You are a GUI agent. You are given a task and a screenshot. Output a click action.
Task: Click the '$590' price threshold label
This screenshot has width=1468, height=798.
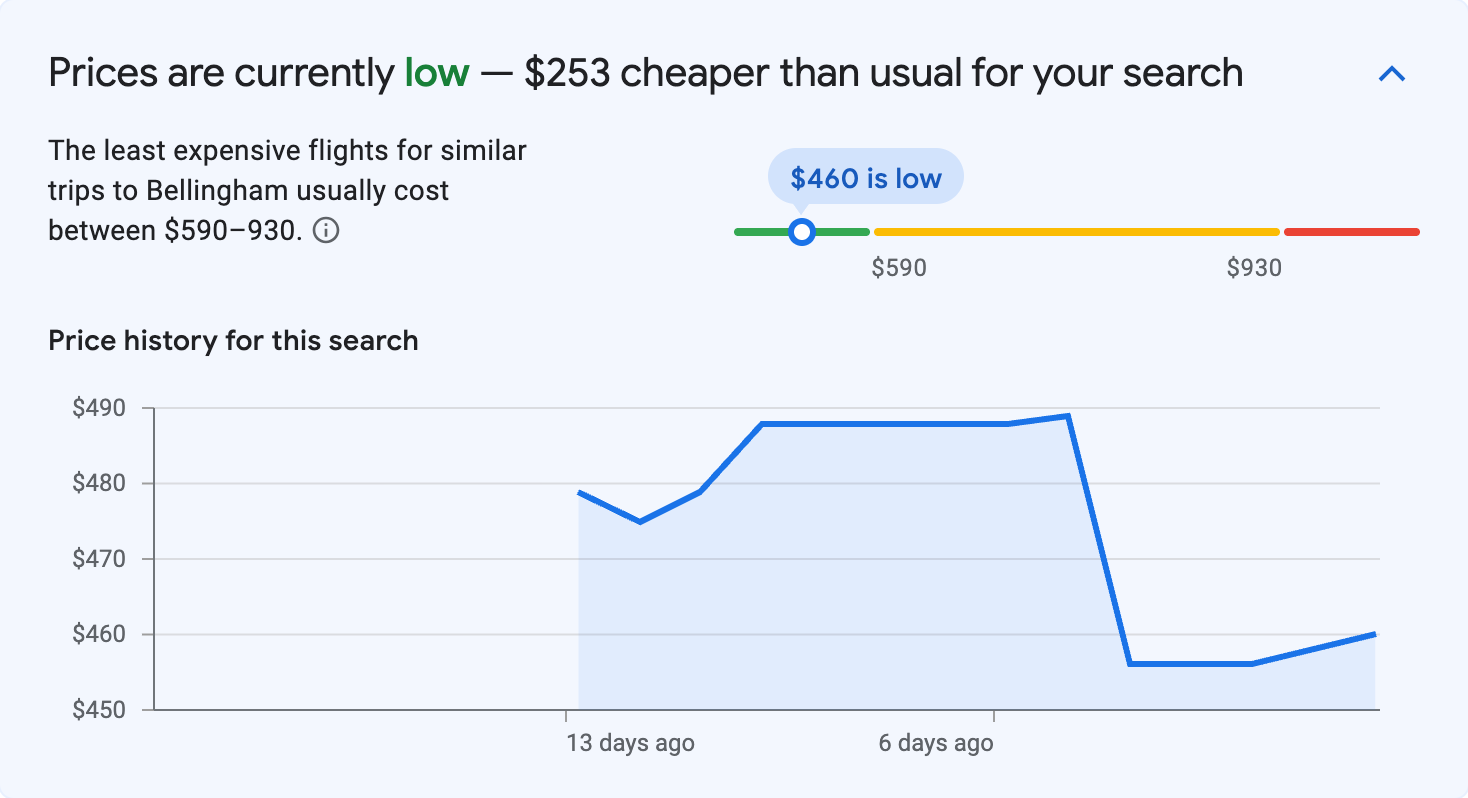click(898, 267)
